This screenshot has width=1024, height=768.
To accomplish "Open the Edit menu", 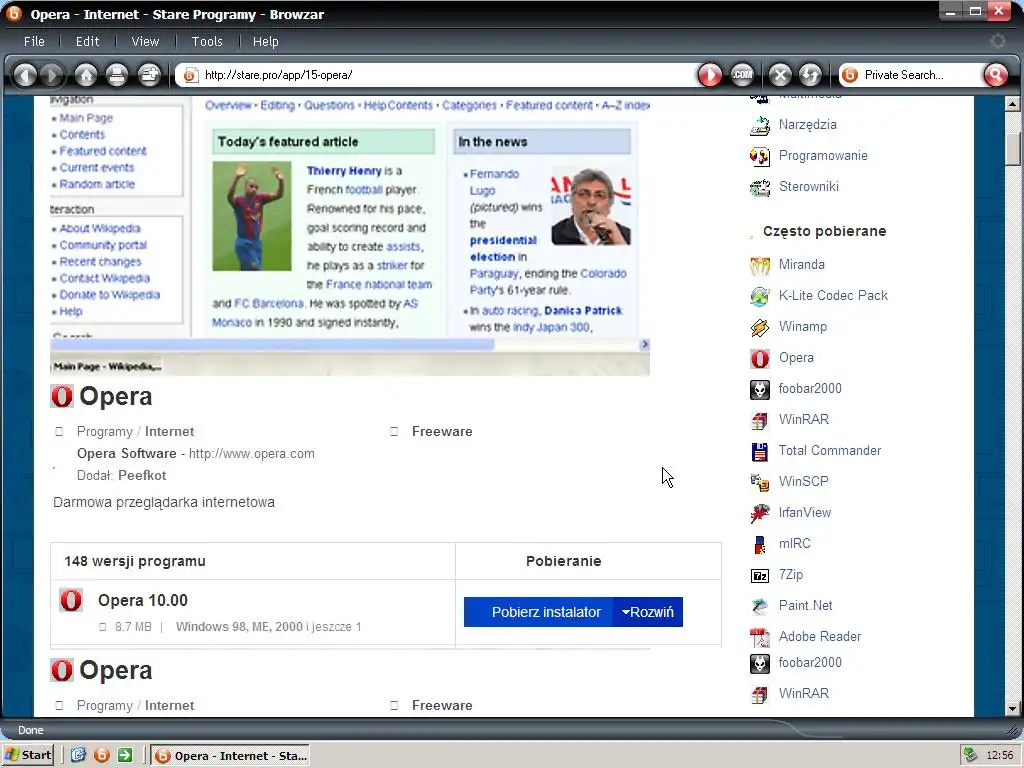I will point(87,41).
